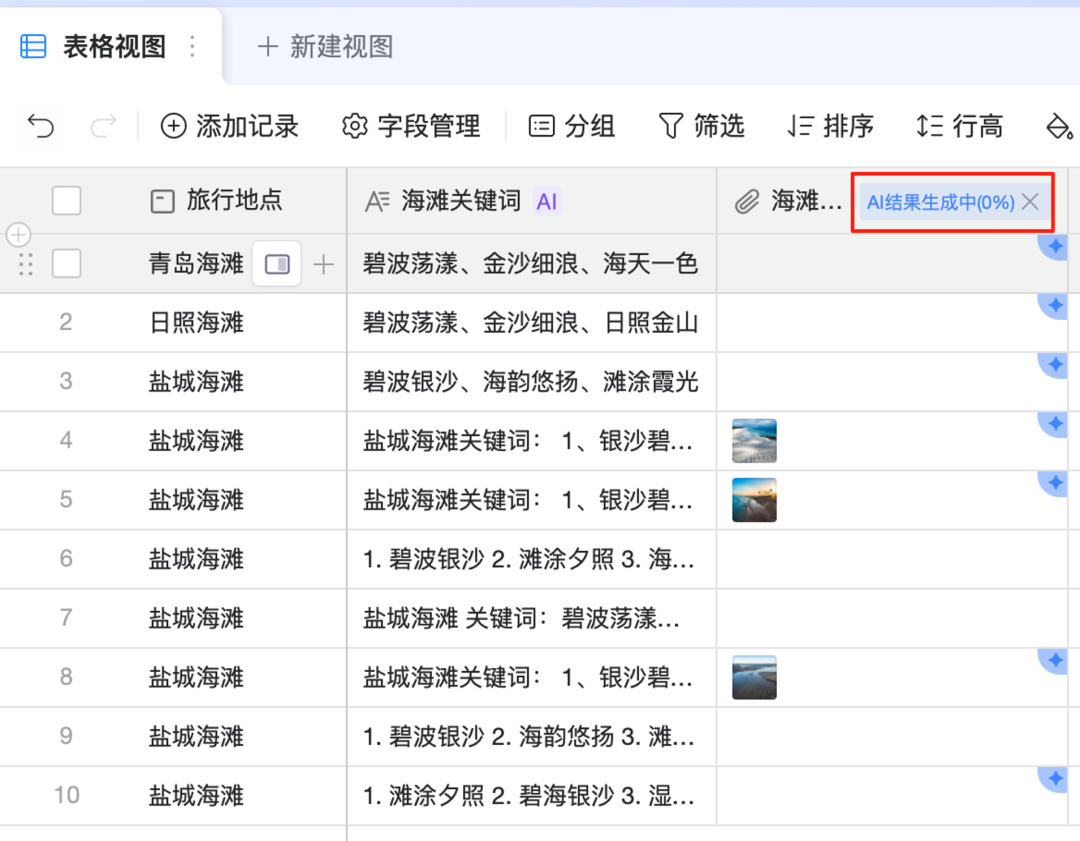Screen dimensions: 1080x841
Task: Click 新建视图 to create a view
Action: 325,47
